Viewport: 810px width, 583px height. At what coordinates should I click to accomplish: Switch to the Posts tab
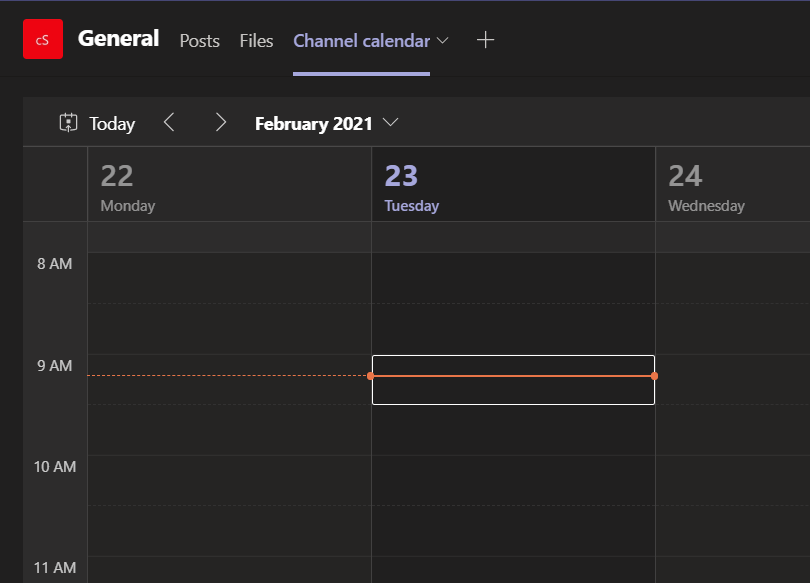point(199,41)
